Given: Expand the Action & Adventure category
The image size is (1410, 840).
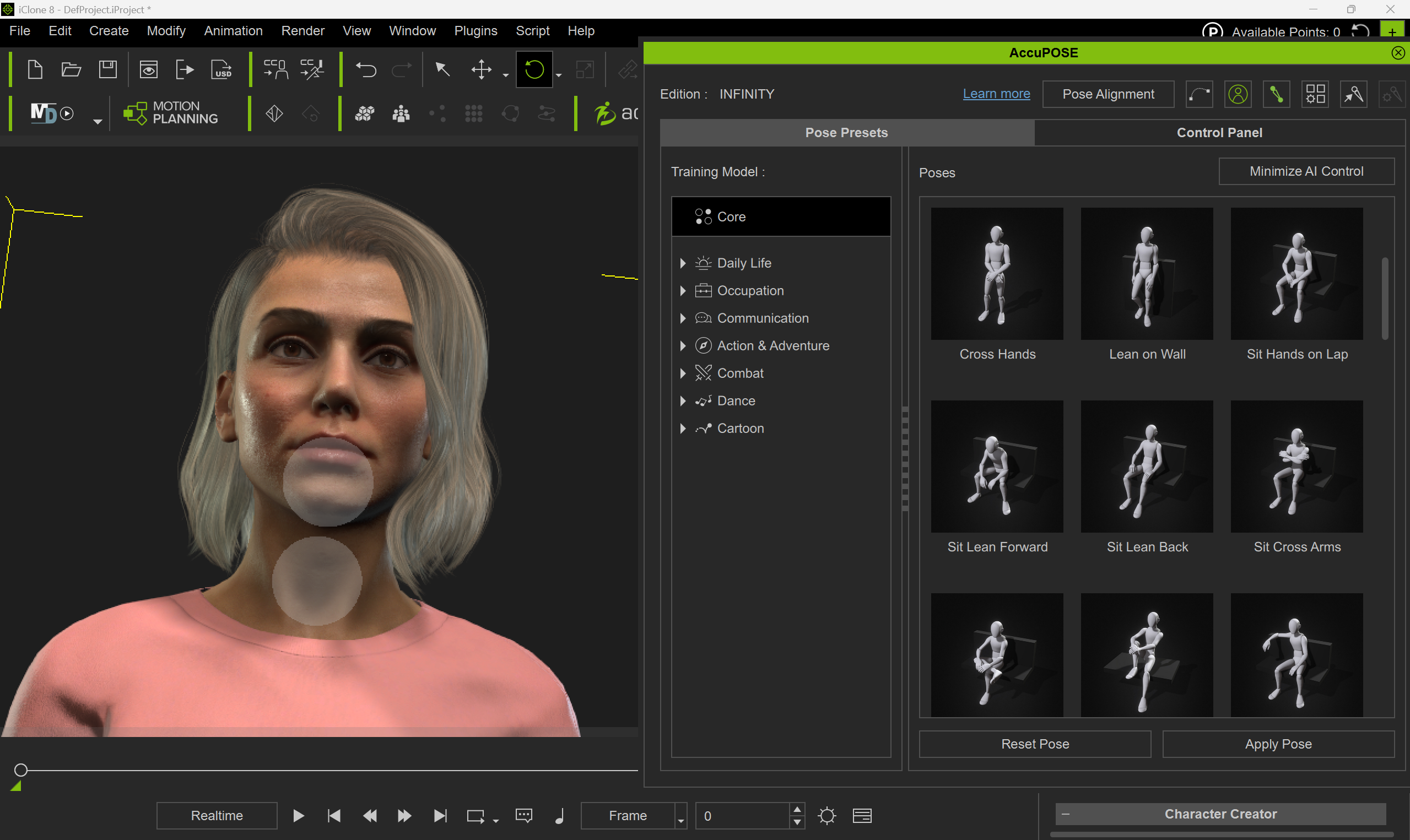Looking at the screenshot, I should point(683,346).
